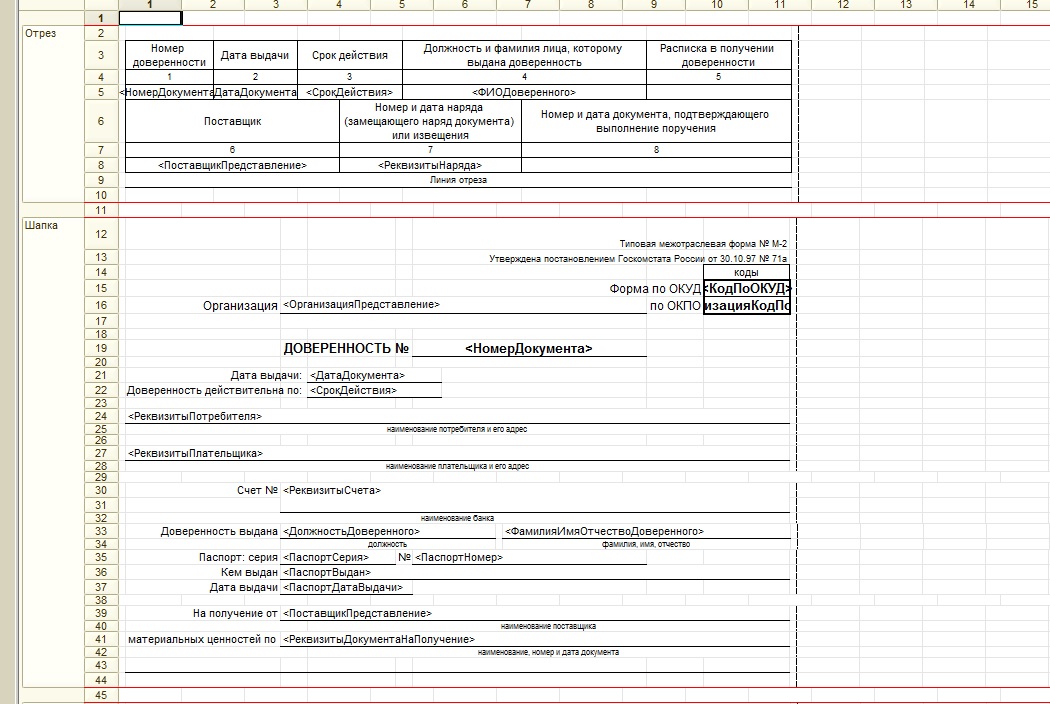Select column header 3
Image resolution: width=1050 pixels, height=704 pixels.
276,5
